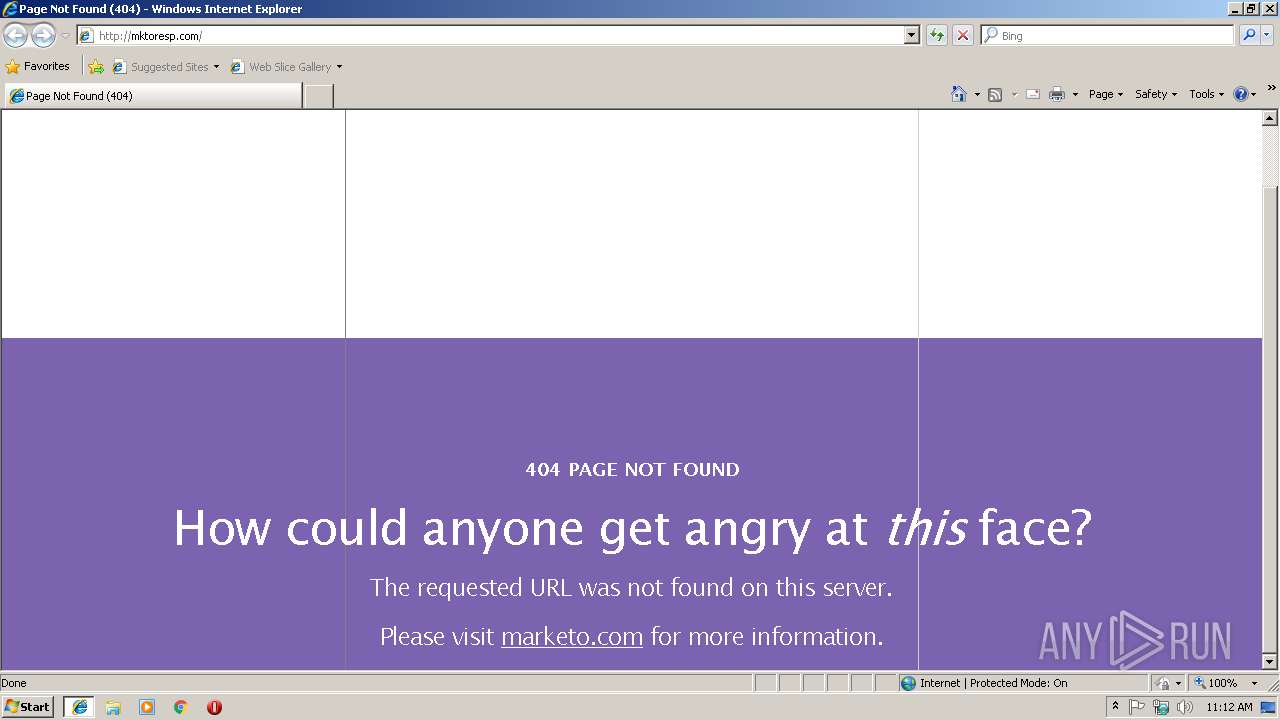Click 'How could anyone get angry' headline
This screenshot has width=1280, height=720.
(x=632, y=528)
